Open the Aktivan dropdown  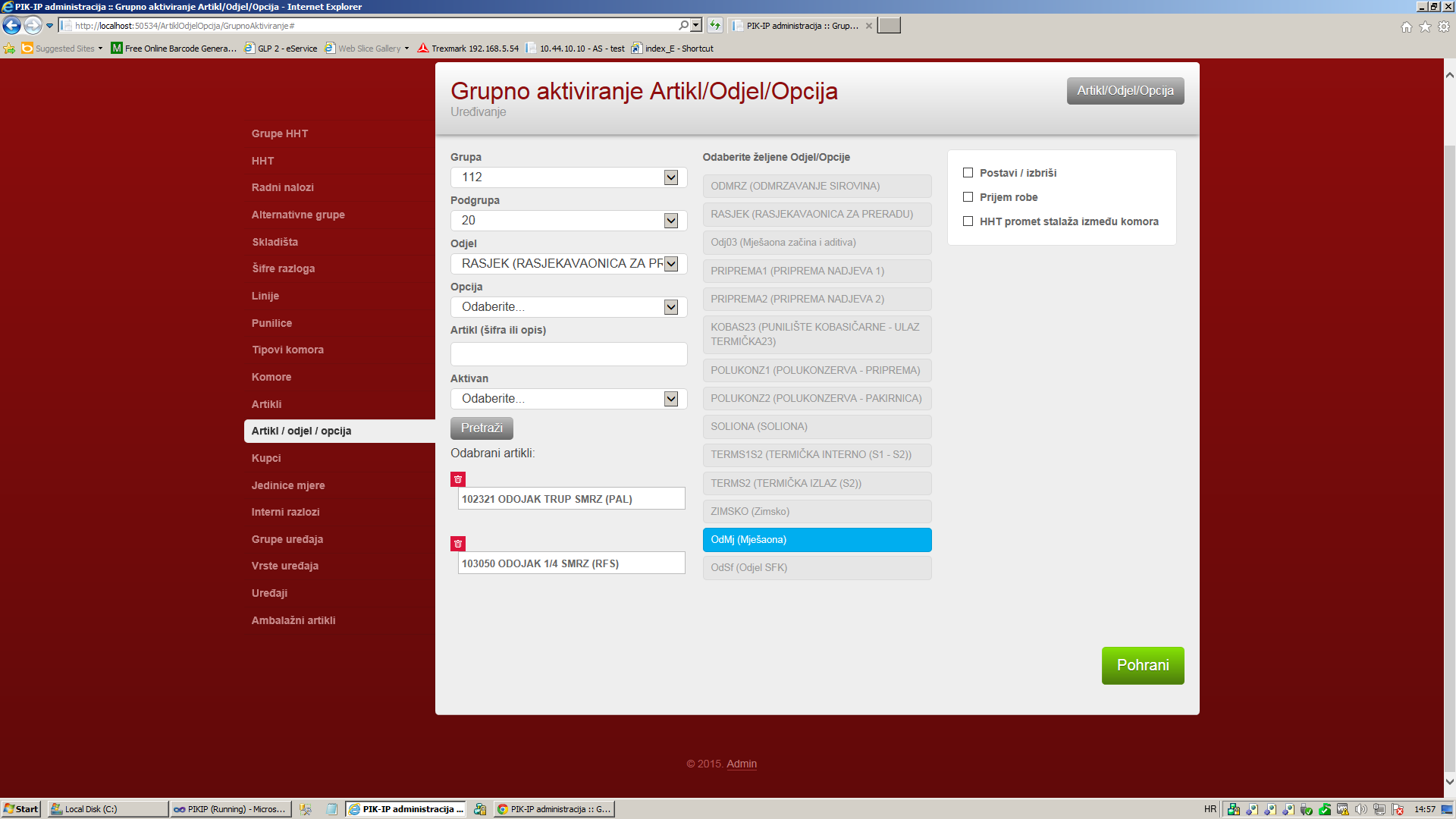point(569,399)
